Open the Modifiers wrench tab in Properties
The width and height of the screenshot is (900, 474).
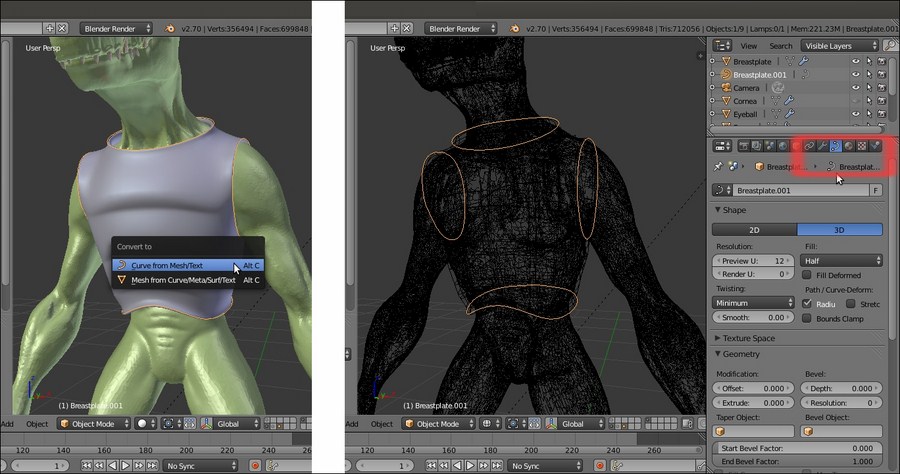pyautogui.click(x=823, y=146)
